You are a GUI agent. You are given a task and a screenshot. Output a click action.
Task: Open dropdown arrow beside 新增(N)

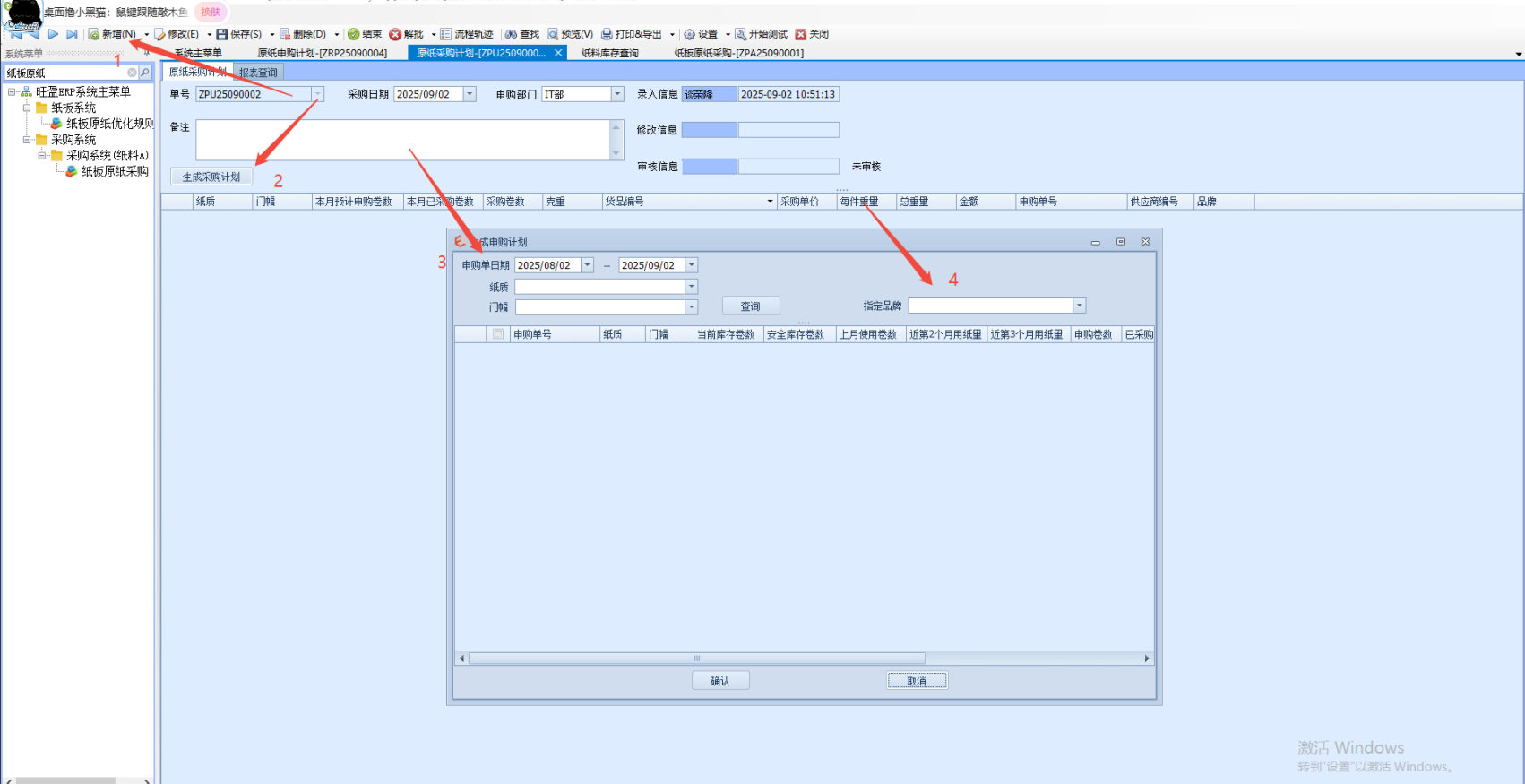[147, 35]
